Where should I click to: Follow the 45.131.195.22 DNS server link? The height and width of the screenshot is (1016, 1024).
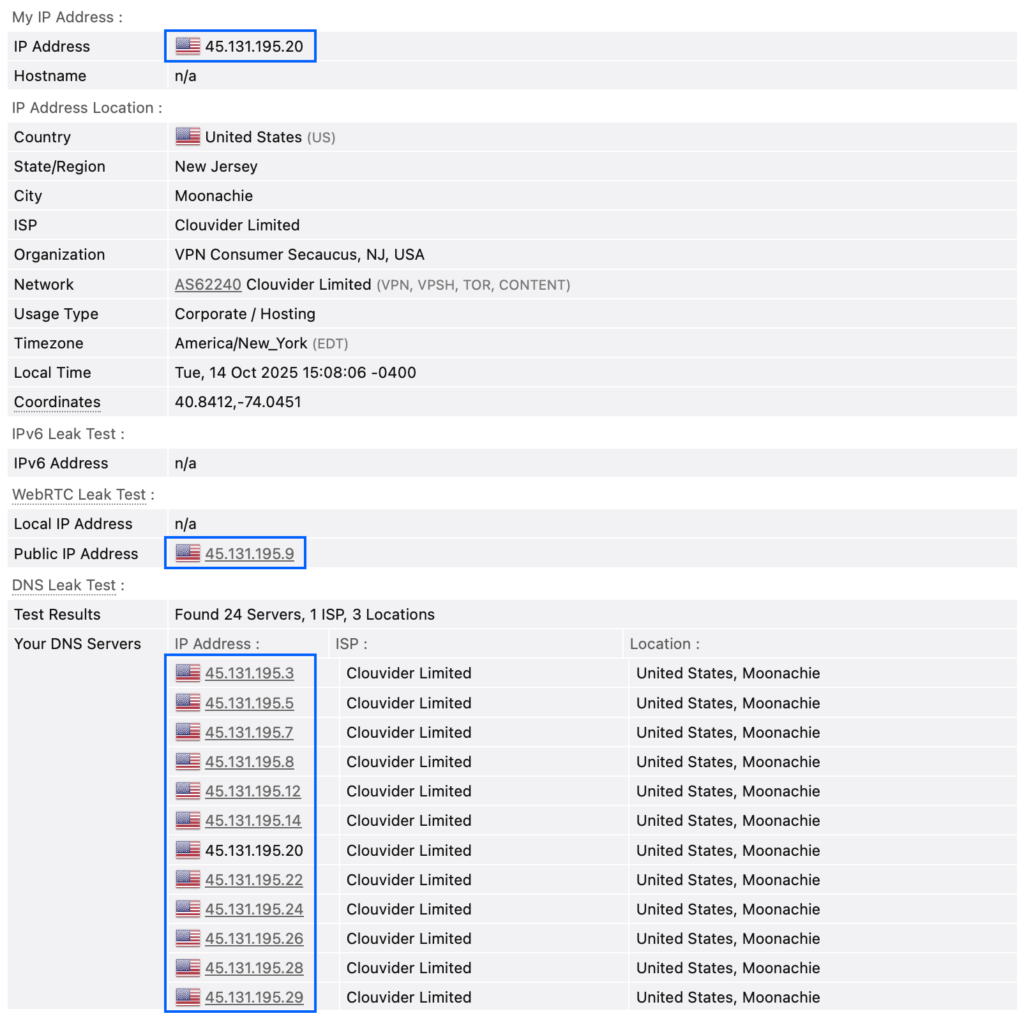[253, 880]
